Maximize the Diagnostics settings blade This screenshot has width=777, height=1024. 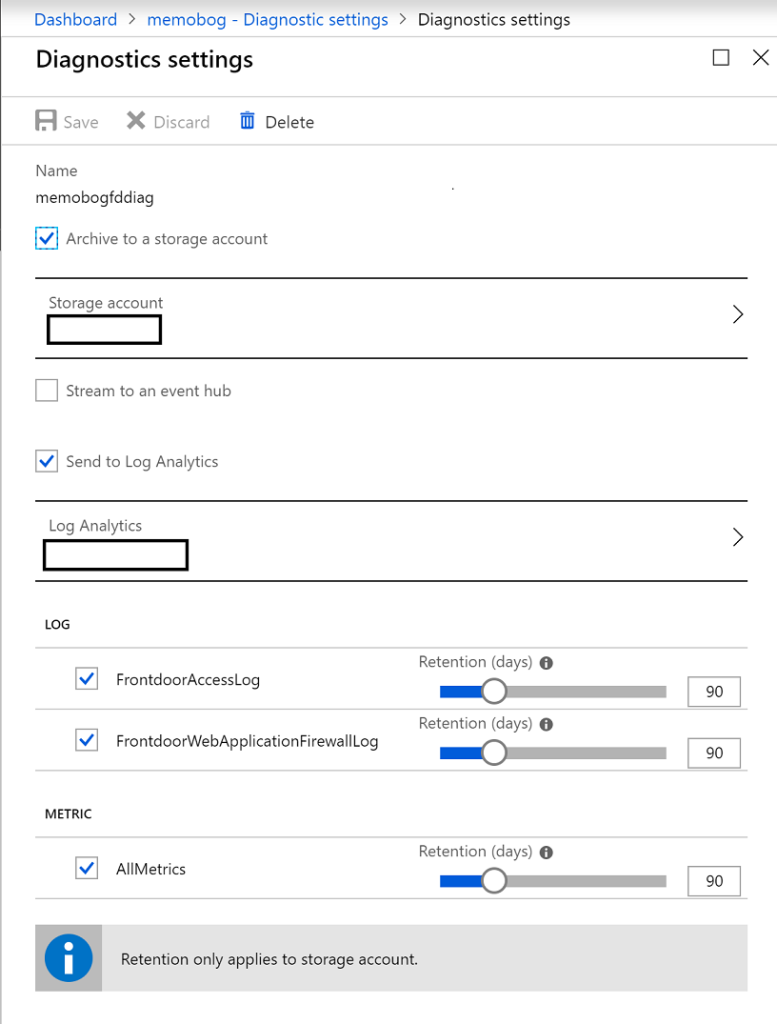coord(721,57)
